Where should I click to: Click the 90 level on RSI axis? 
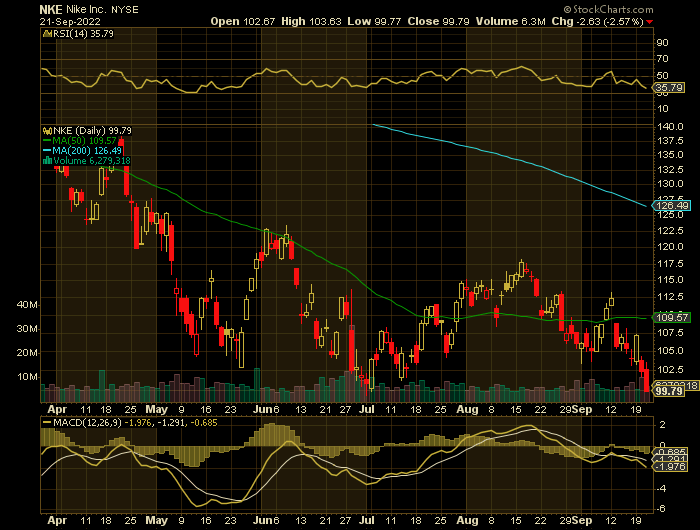tap(662, 43)
